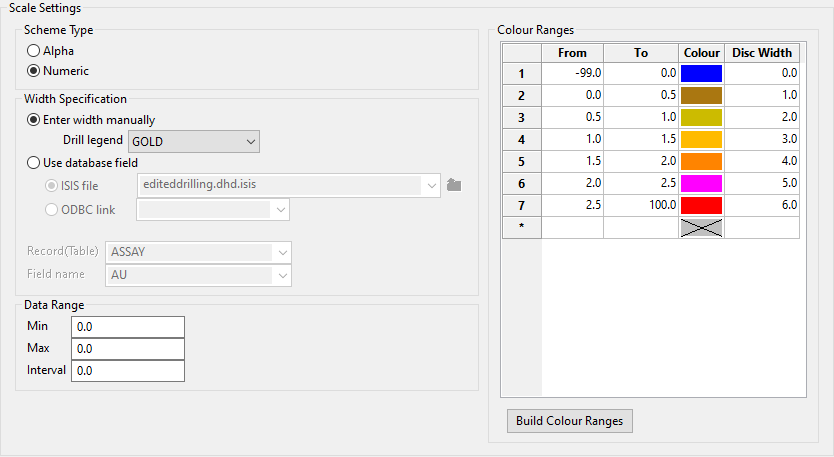Click the Max data range input field
The width and height of the screenshot is (834, 457).
(128, 349)
